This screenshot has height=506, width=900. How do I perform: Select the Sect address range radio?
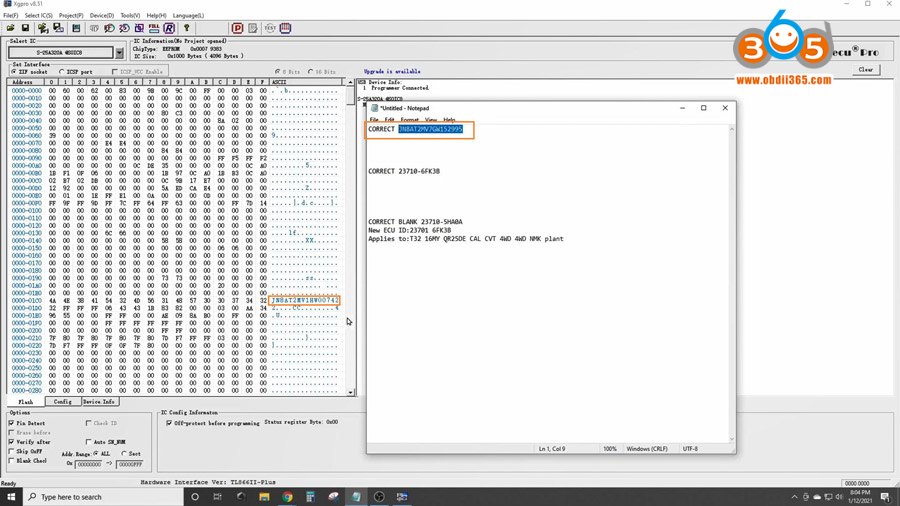point(124,453)
